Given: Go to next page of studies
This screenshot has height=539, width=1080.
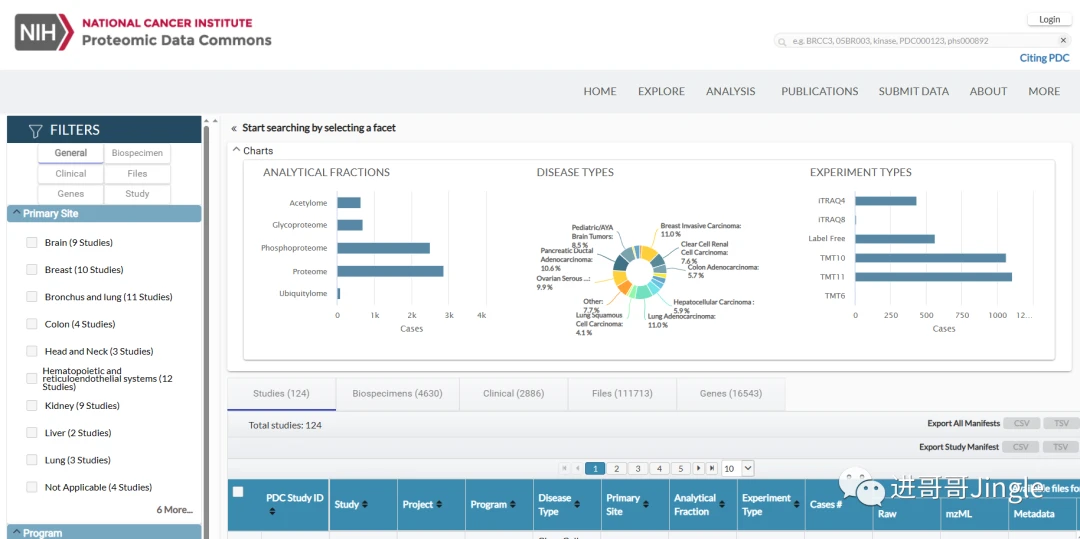Looking at the screenshot, I should [697, 468].
